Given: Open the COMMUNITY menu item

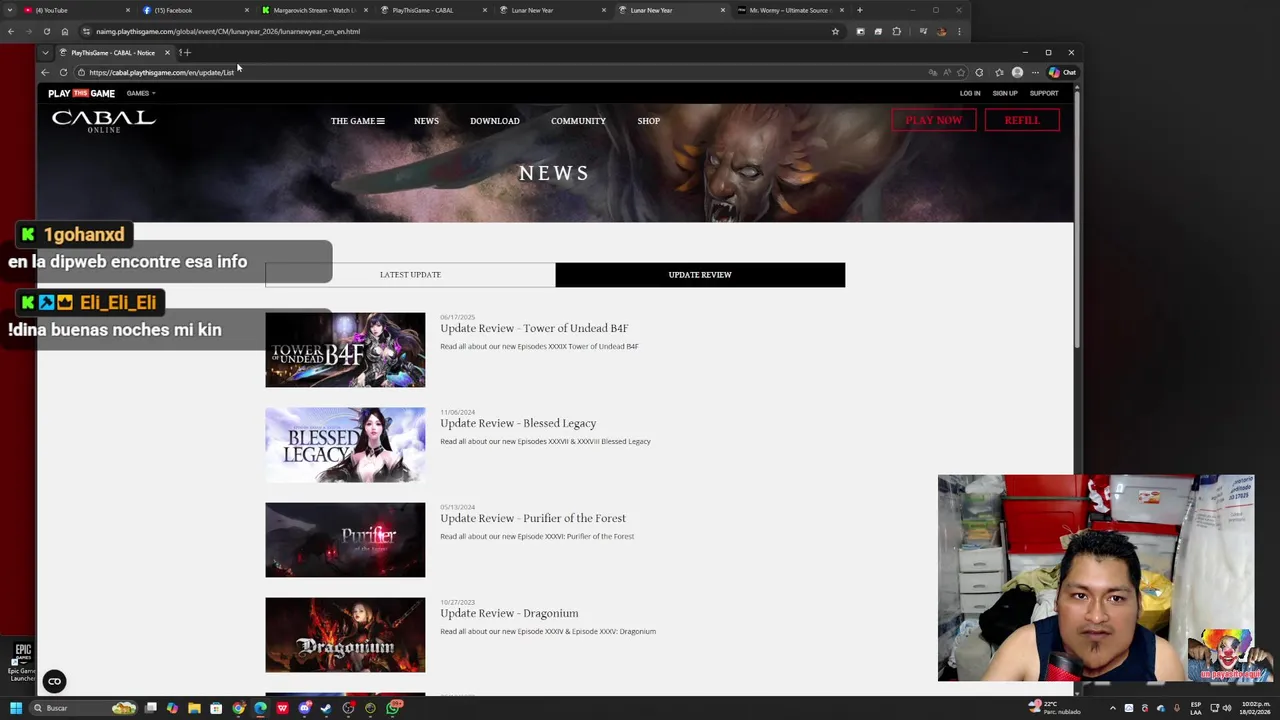Looking at the screenshot, I should (x=578, y=121).
